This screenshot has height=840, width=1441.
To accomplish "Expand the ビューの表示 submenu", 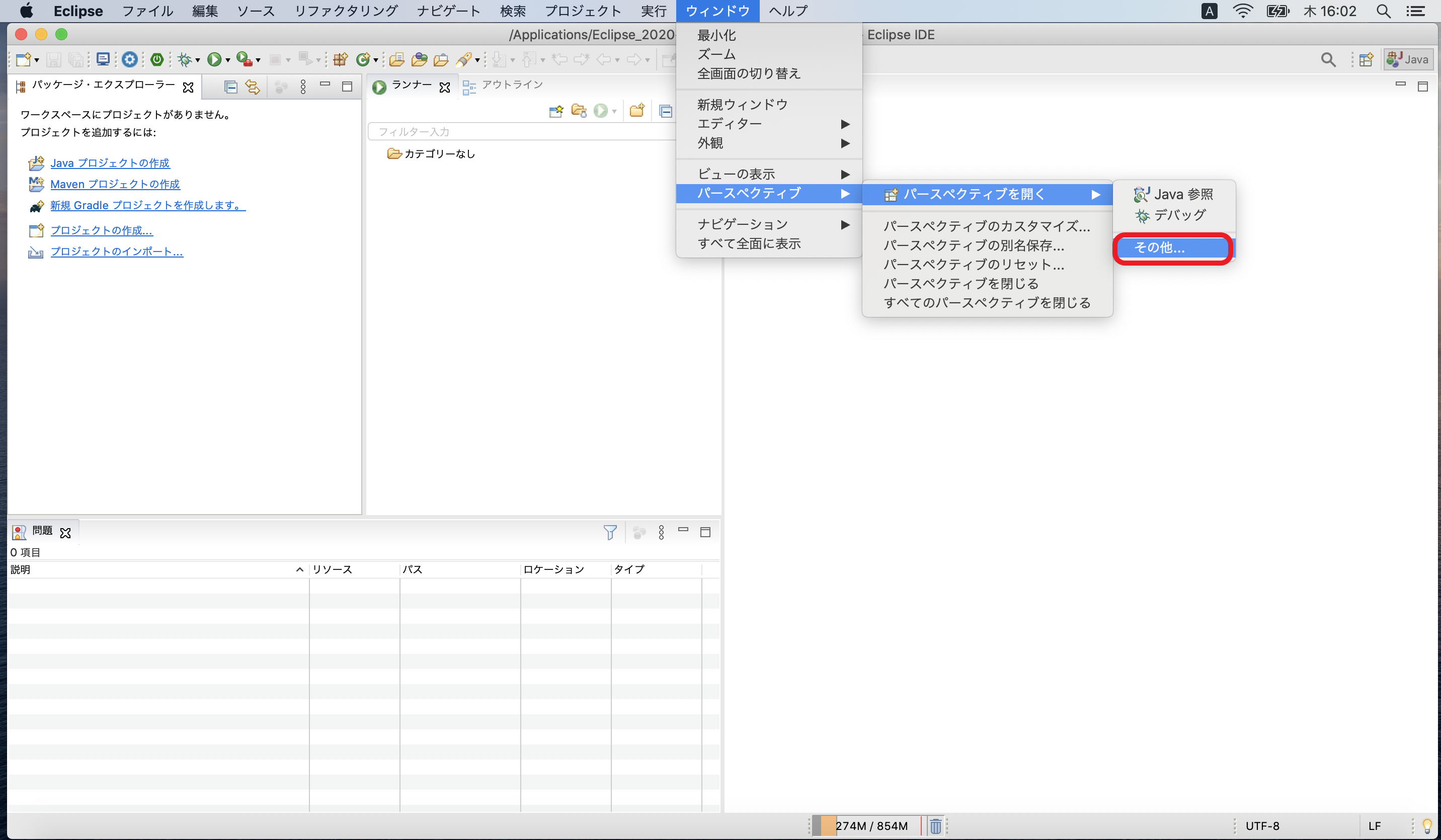I will point(768,174).
